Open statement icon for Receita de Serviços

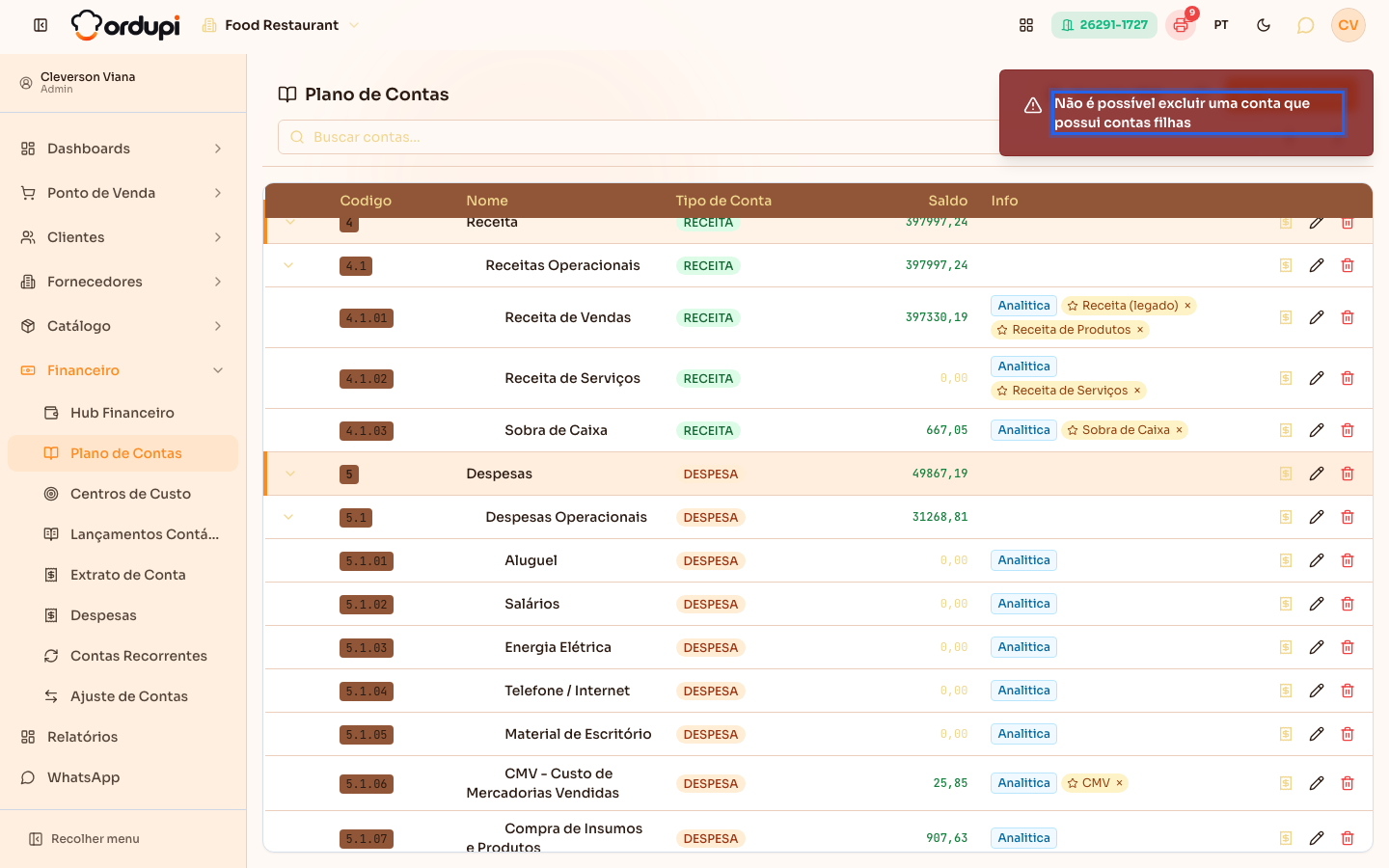point(1286,378)
